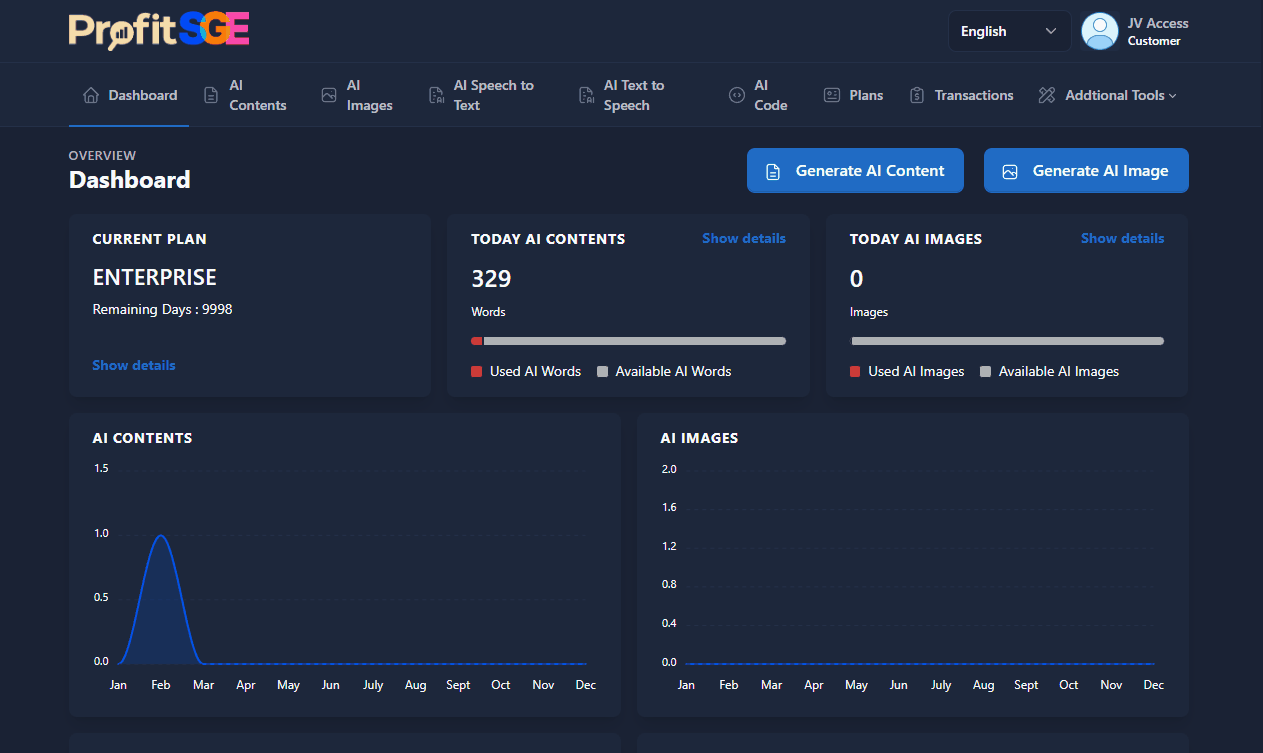Open the AI Images menu item

coord(357,95)
